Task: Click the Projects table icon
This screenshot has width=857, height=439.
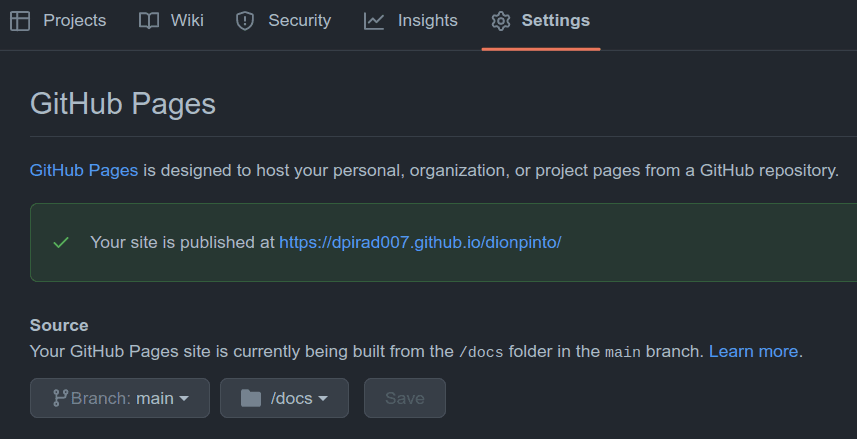Action: pos(20,21)
